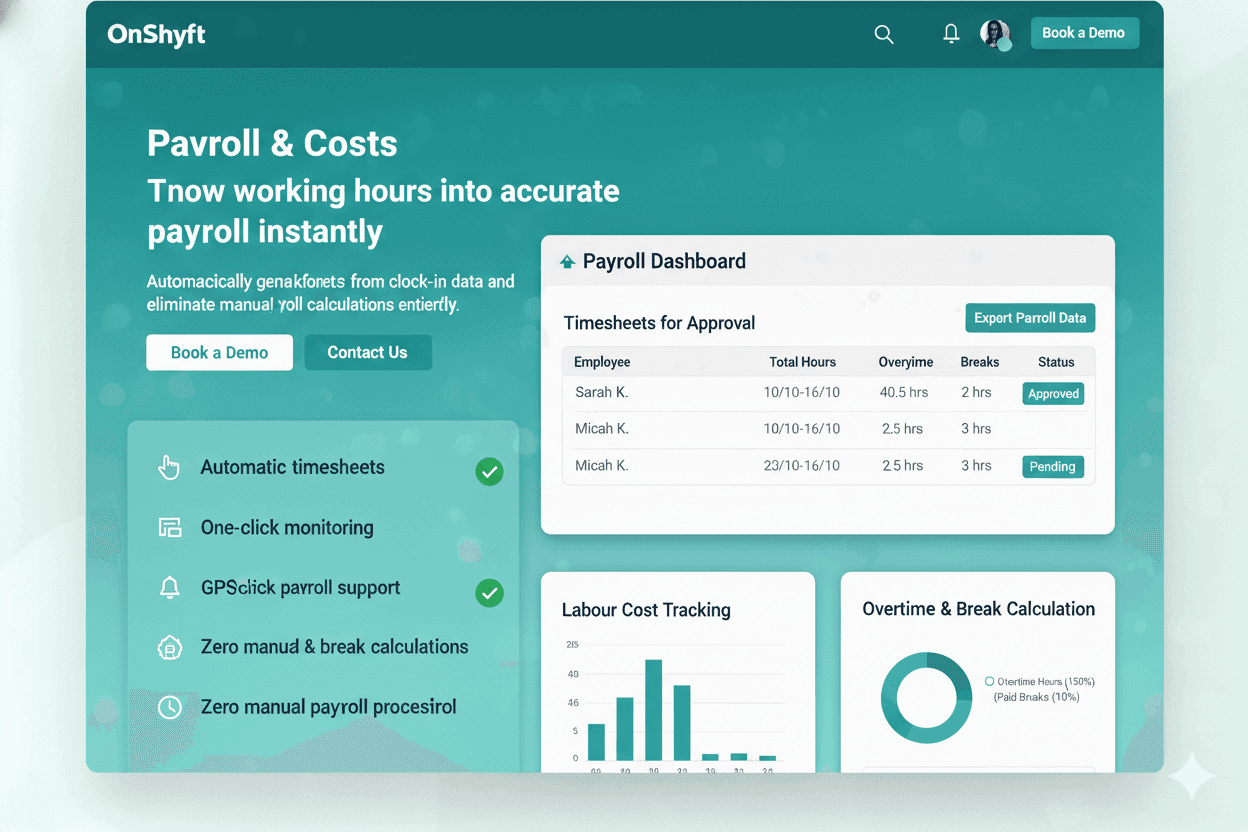The height and width of the screenshot is (832, 1248).
Task: Click the Overtime & Break Calculation title
Action: pyautogui.click(x=979, y=609)
